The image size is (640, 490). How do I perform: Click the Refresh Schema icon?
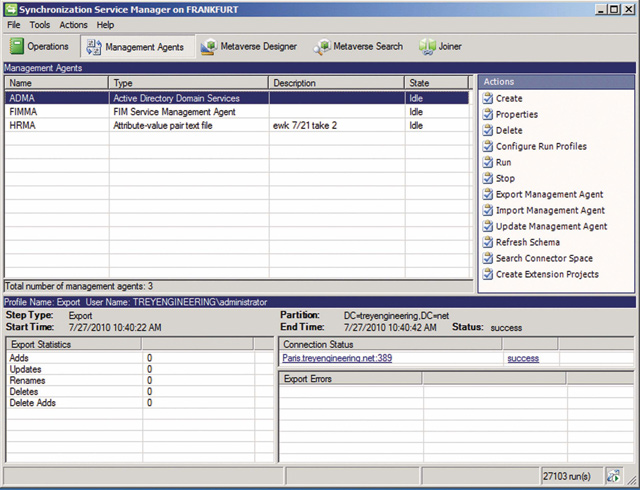487,242
